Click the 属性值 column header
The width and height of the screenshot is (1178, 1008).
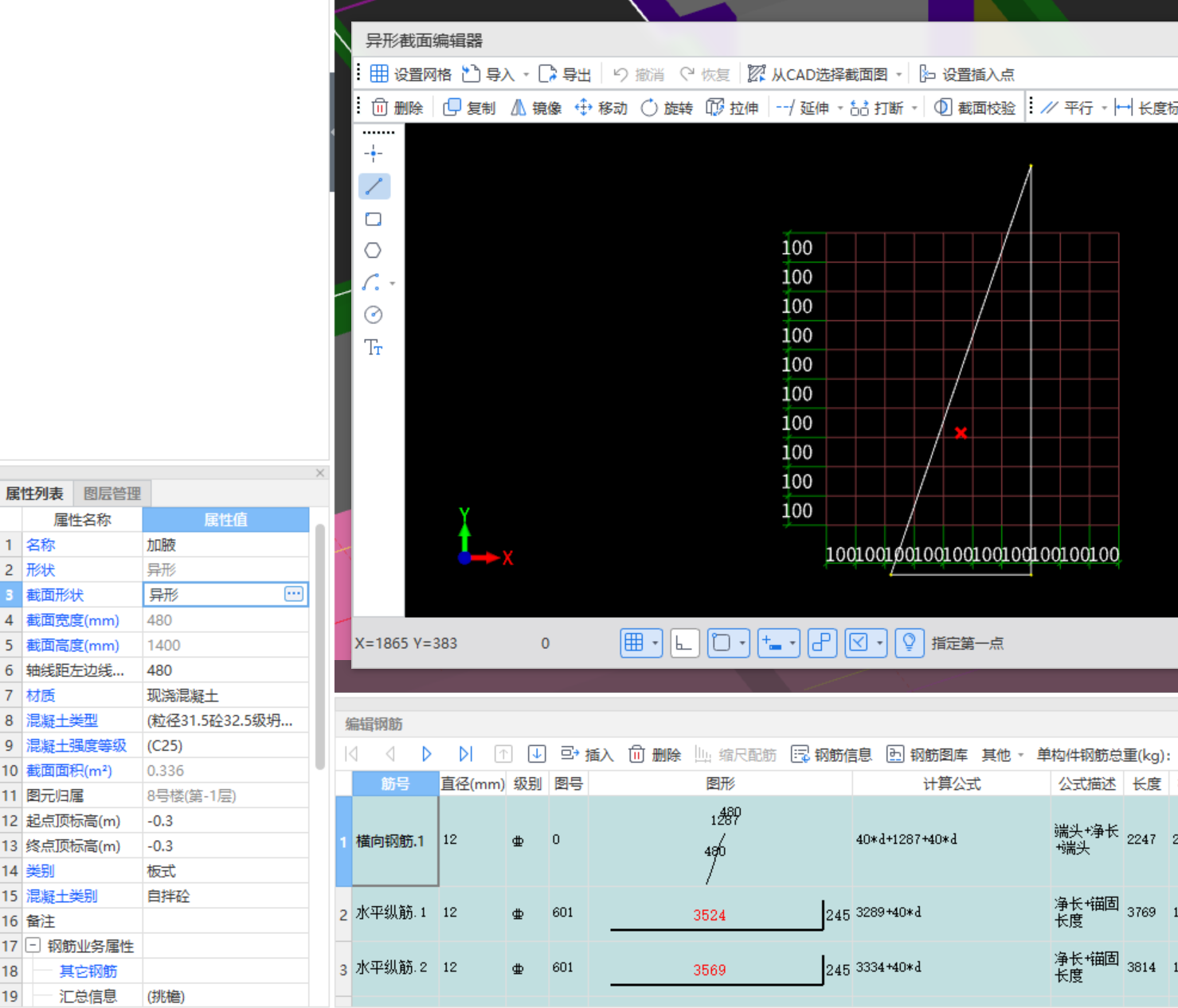coord(225,520)
